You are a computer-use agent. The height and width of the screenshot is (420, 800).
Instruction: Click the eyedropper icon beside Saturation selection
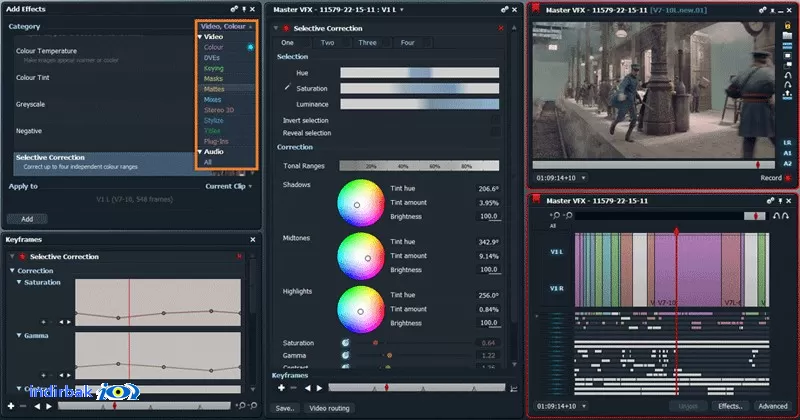coord(287,87)
